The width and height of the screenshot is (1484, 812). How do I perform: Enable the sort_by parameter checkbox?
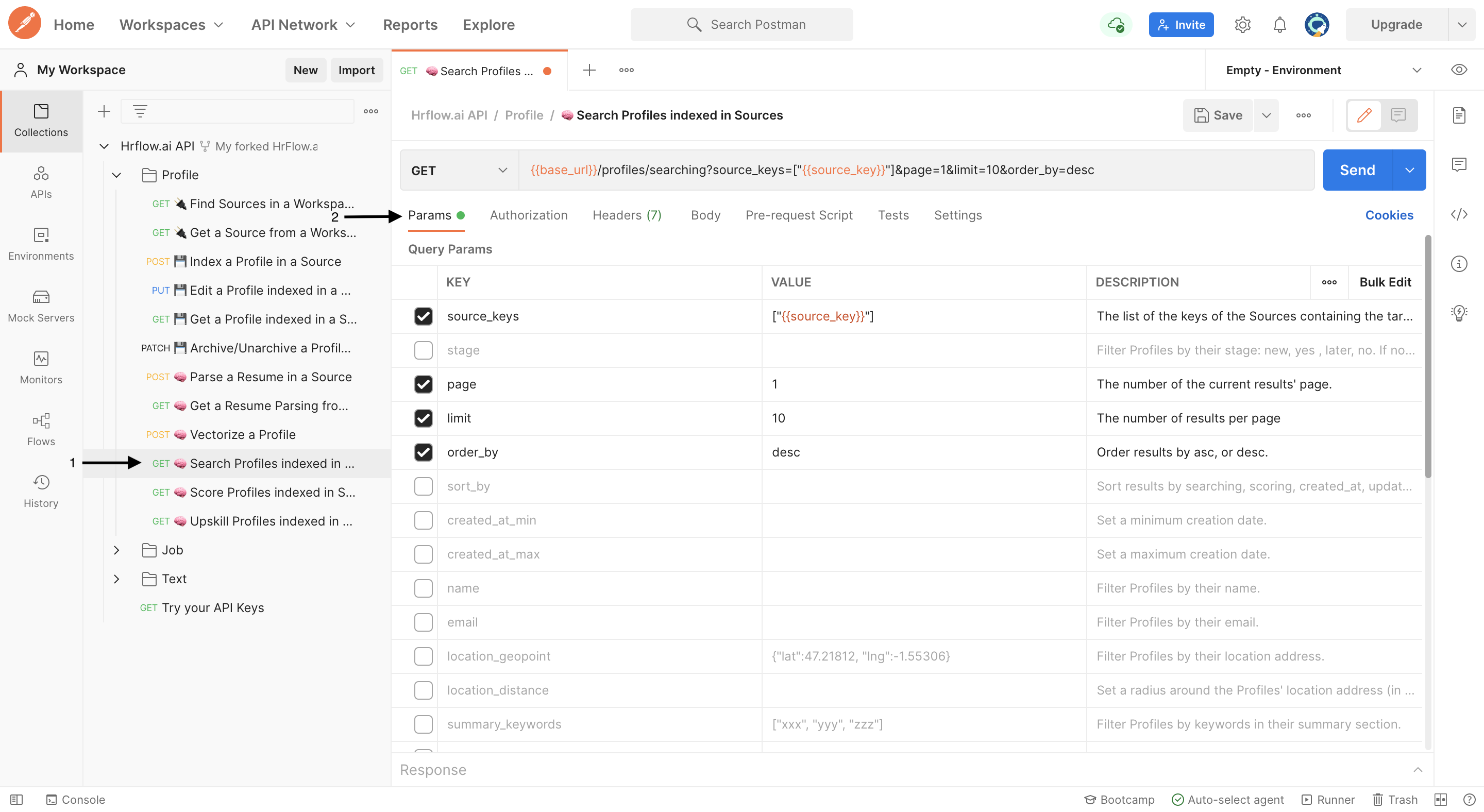pos(423,486)
